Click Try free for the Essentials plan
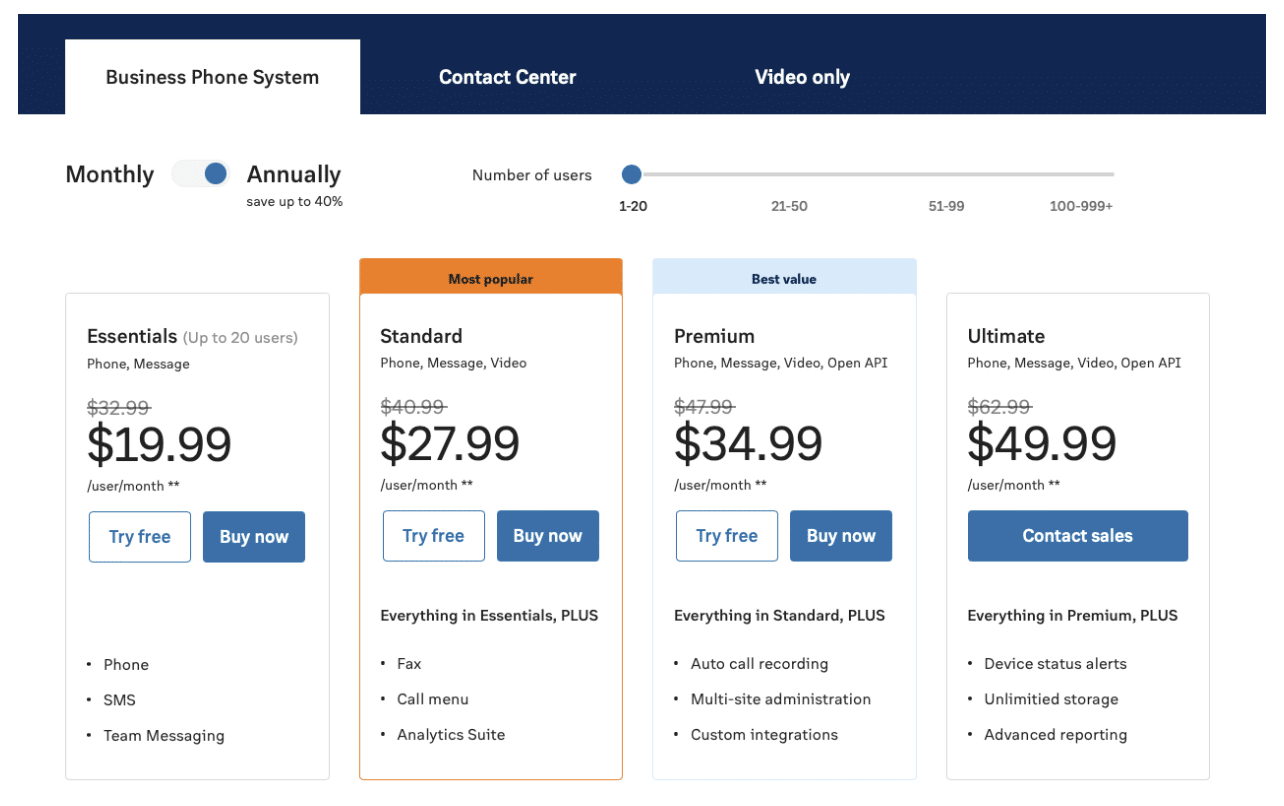 (x=140, y=537)
